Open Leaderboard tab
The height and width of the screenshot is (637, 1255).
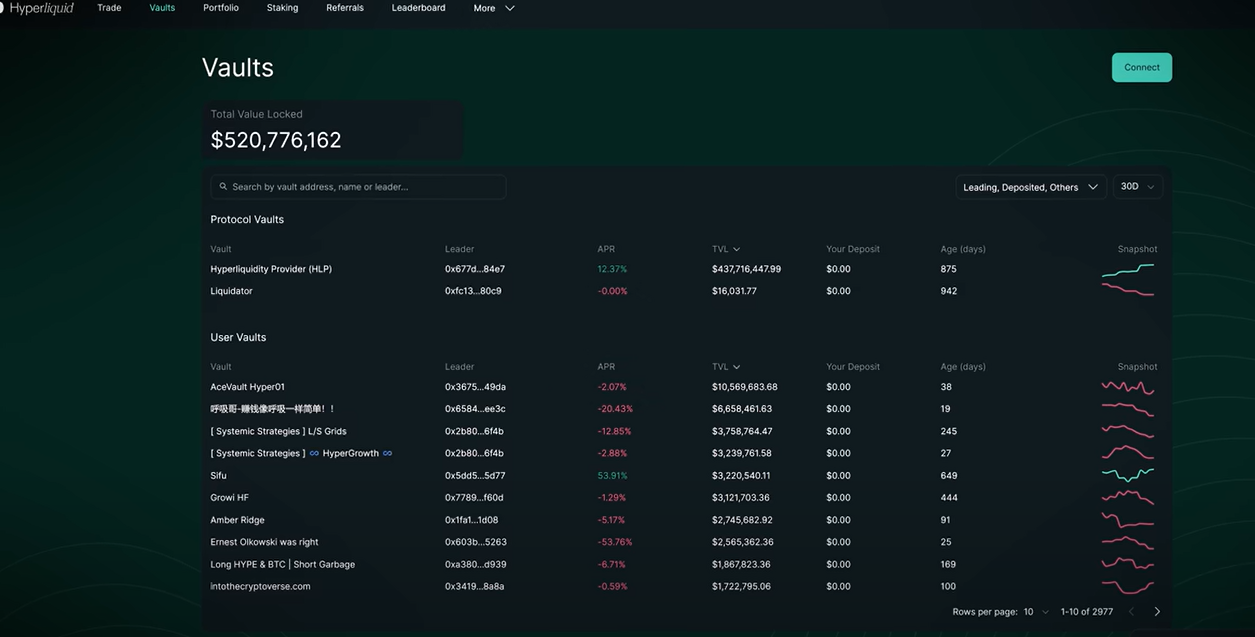tap(418, 8)
